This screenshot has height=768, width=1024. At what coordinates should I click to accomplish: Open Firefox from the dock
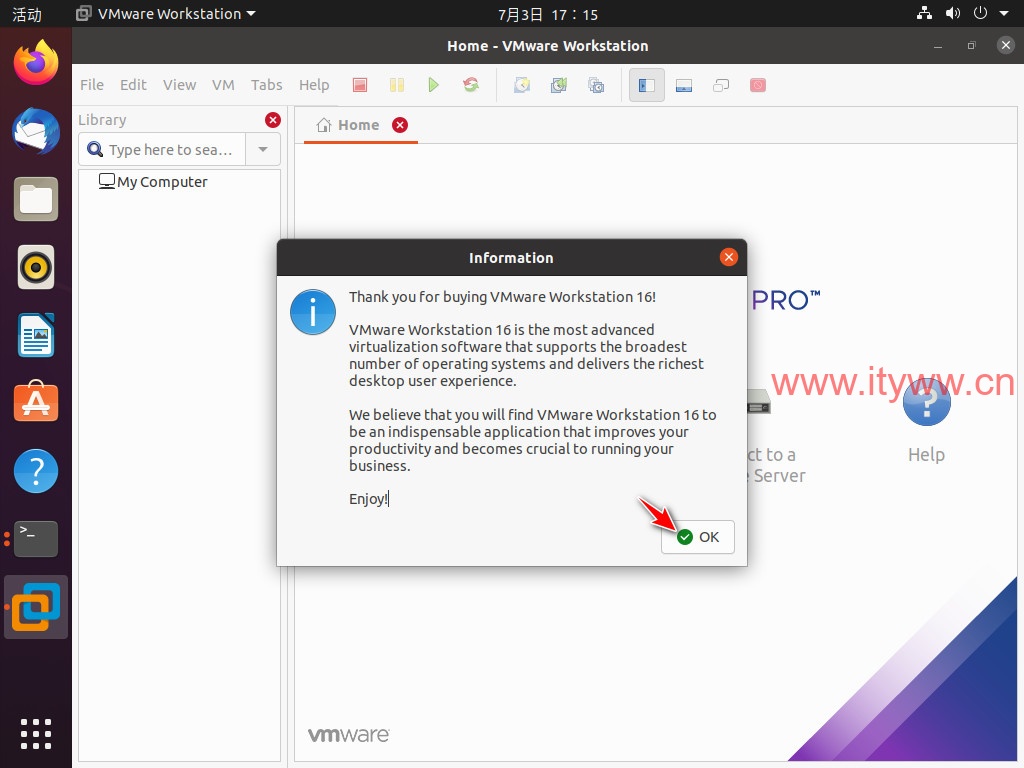(36, 63)
